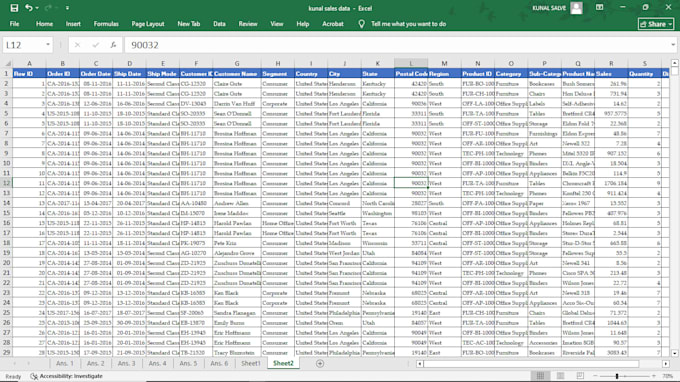Click the Save icon in quick access toolbar
The height and width of the screenshot is (382, 680).
[14, 8]
